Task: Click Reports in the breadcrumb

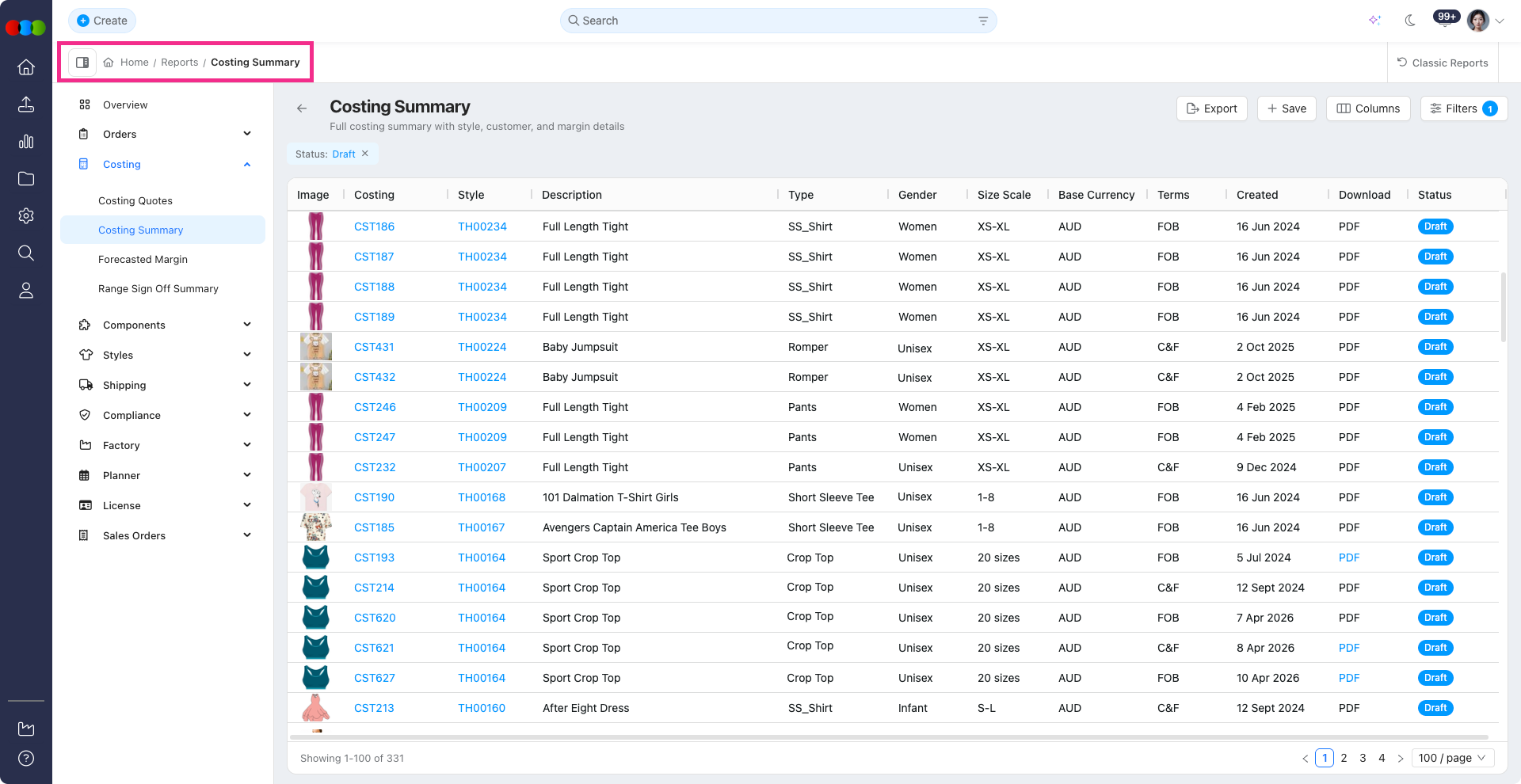Action: tap(180, 63)
